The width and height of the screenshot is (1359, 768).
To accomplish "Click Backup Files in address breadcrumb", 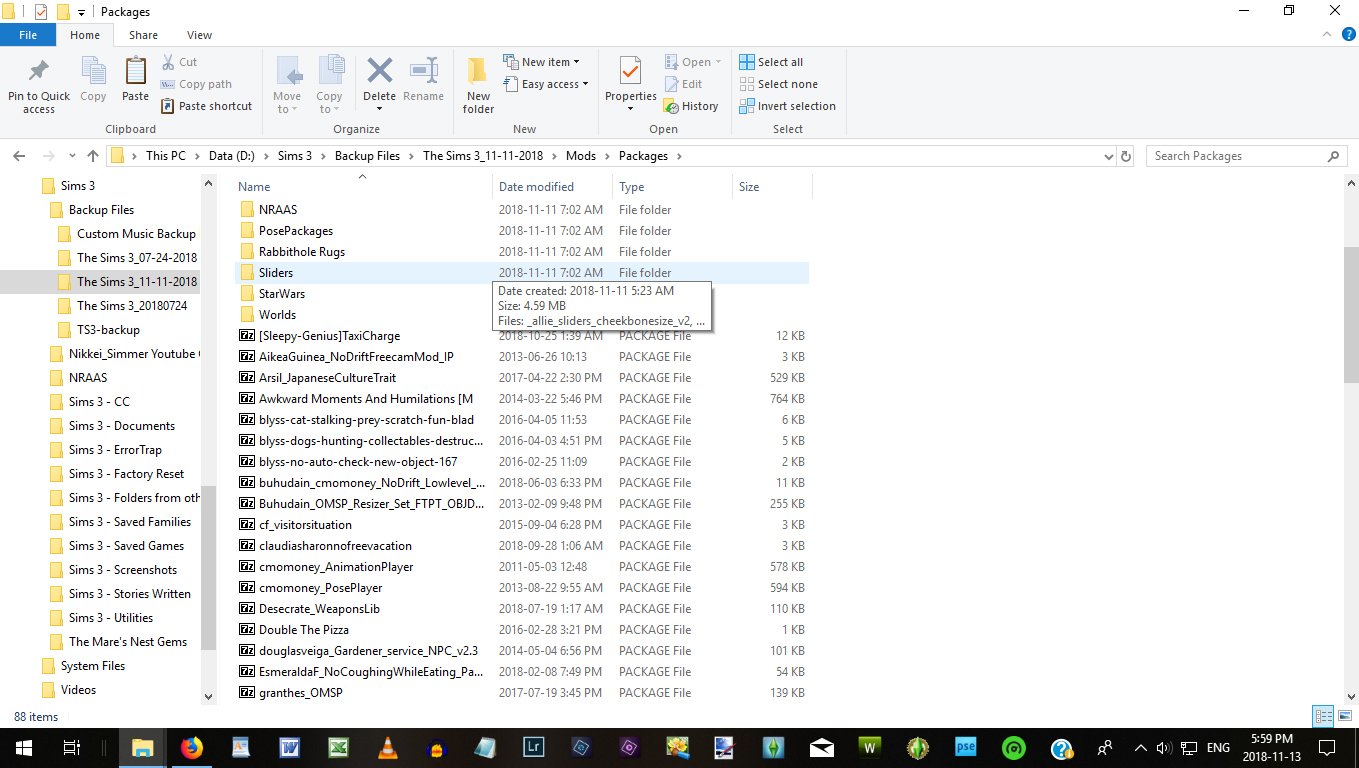I will point(367,156).
